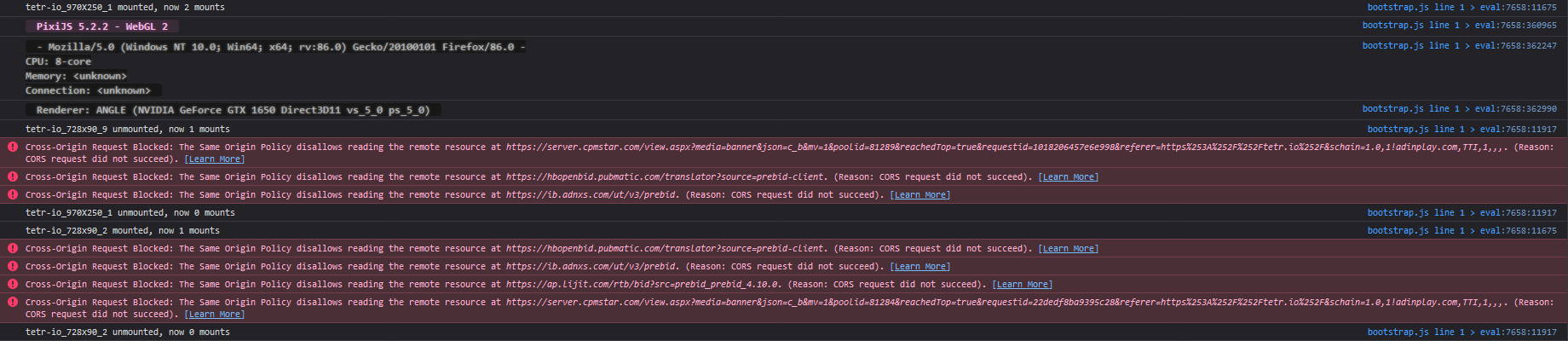Viewport: 1568px width, 341px height.
Task: Click error icon on cpmstar poolid=81284 row
Action: pos(13,302)
